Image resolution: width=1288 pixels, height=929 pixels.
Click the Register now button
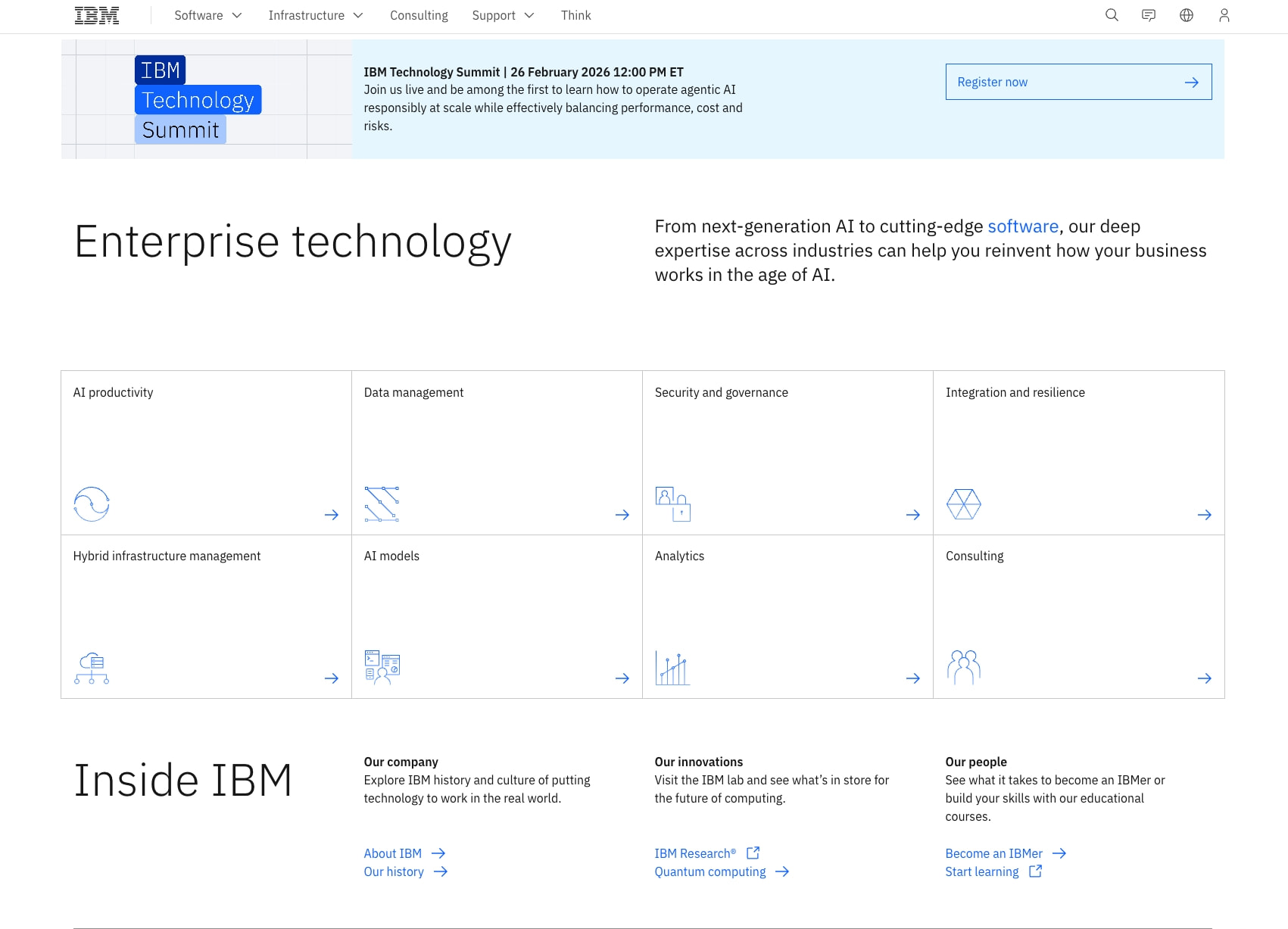1078,82
